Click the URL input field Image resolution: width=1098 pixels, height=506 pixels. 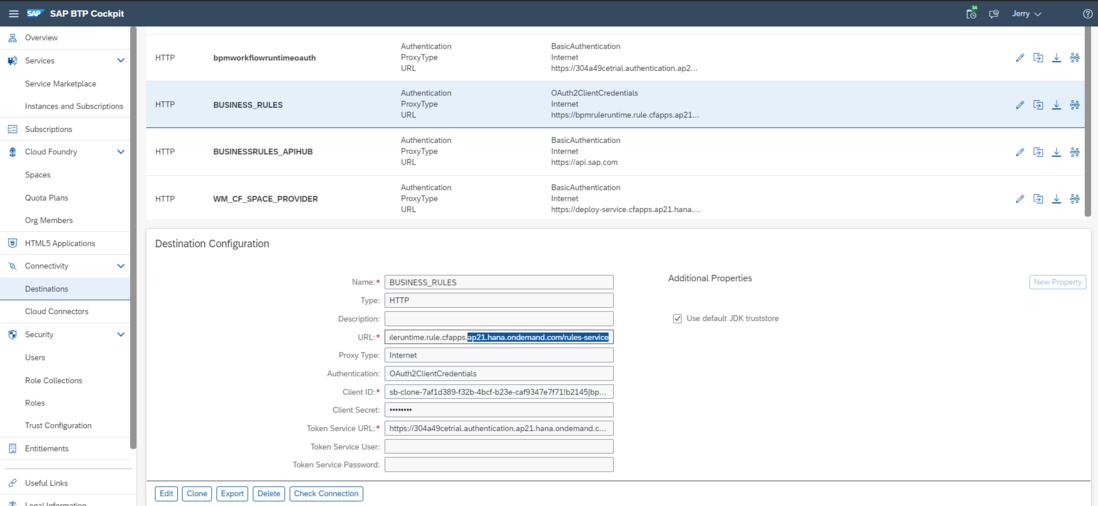(499, 337)
